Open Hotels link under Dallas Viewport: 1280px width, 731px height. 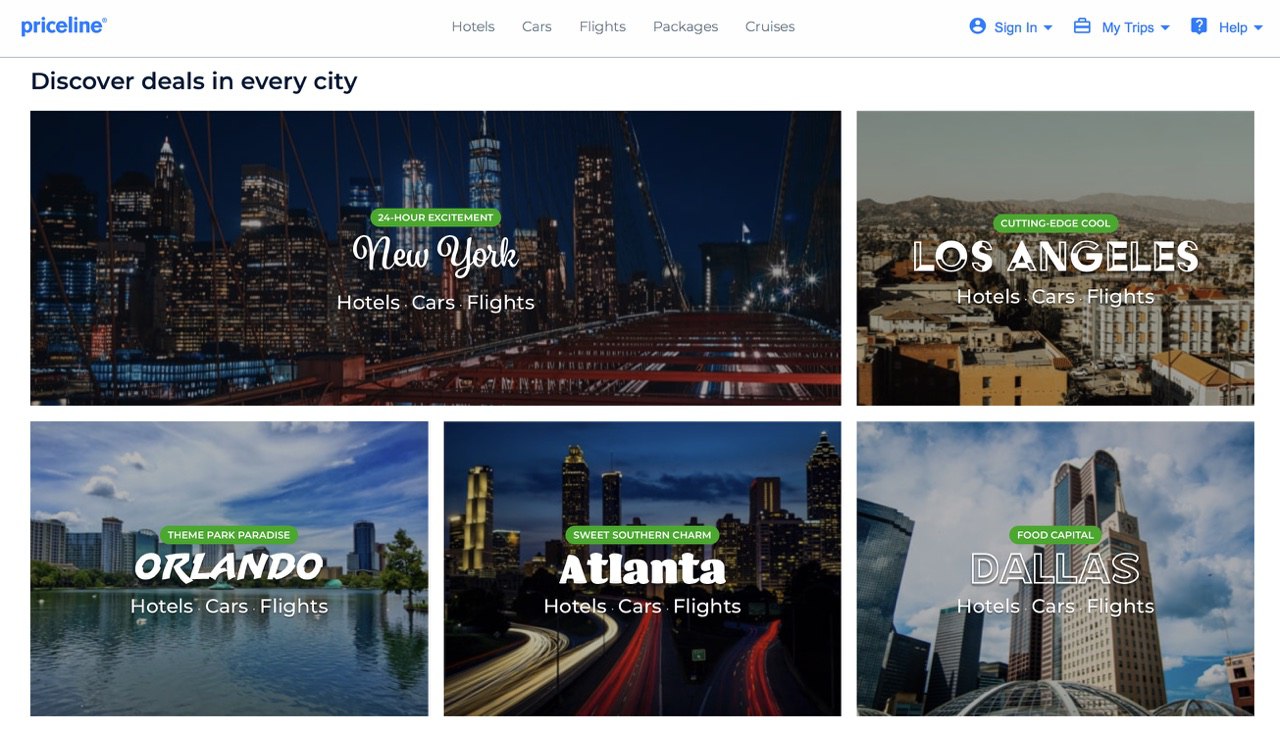[988, 606]
